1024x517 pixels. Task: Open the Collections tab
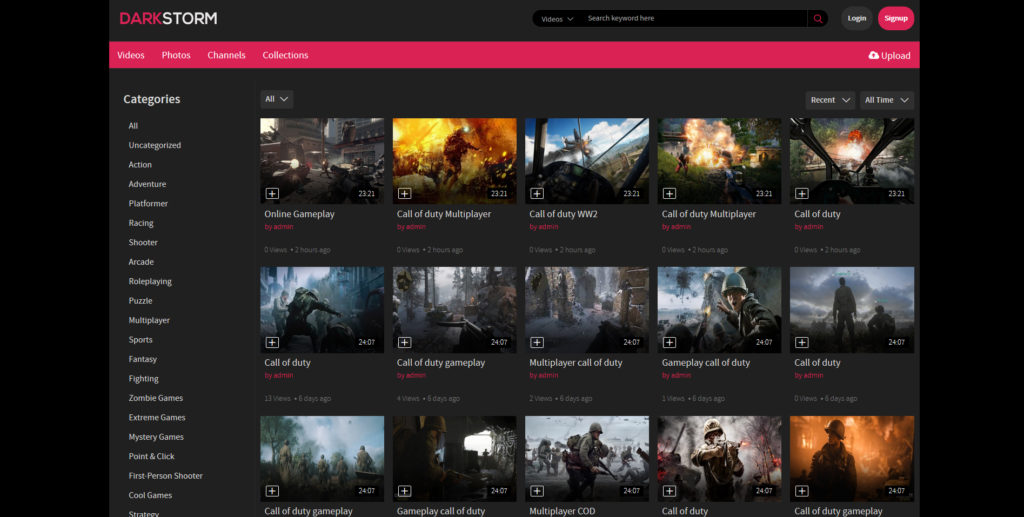(x=285, y=55)
